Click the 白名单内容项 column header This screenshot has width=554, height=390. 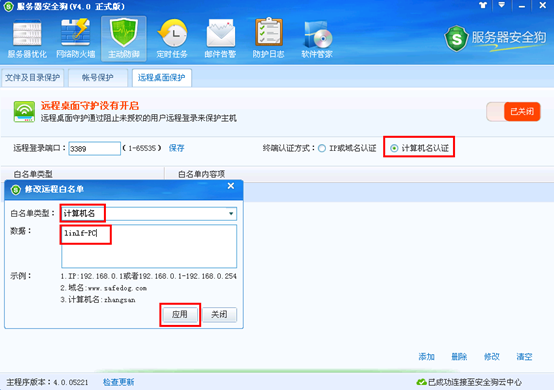[x=201, y=174]
